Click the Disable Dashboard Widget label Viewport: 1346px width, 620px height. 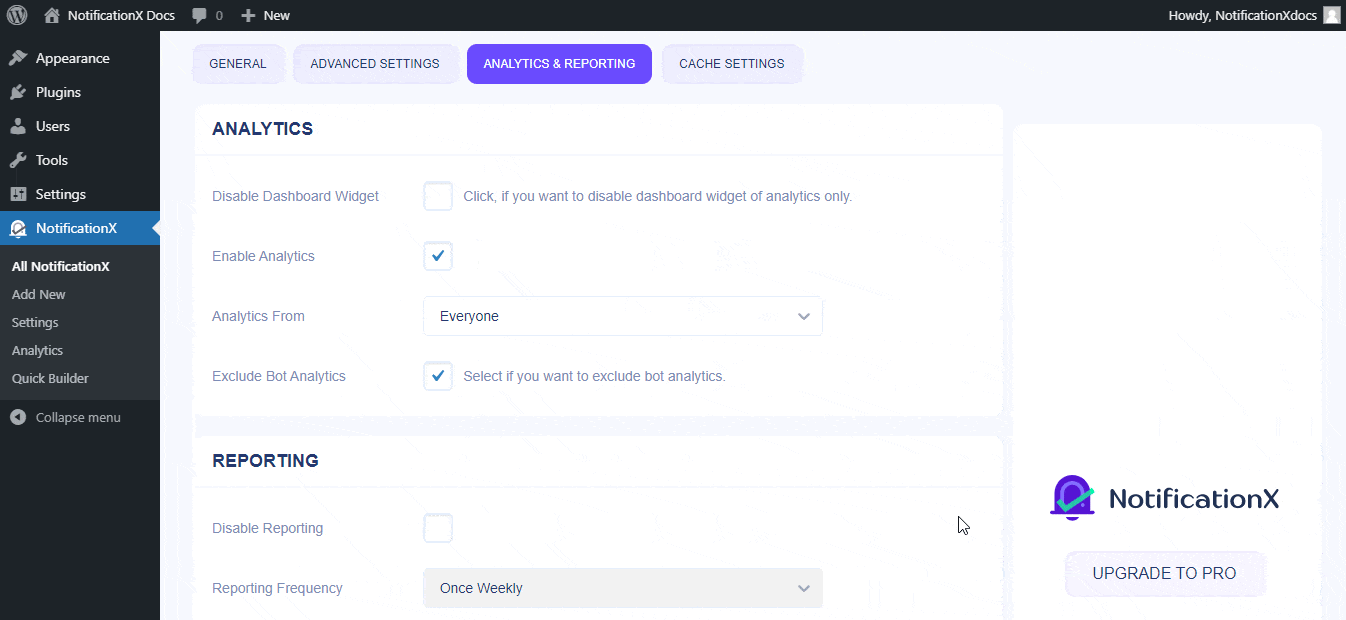[296, 196]
